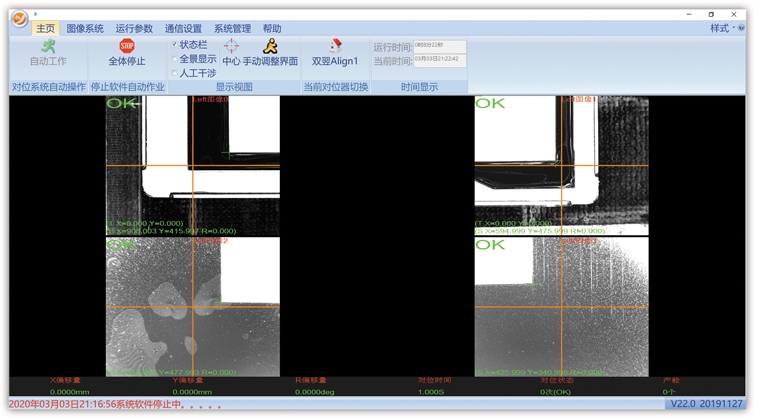Click the round application logo button
Screen dimensions: 761x420
coord(19,20)
